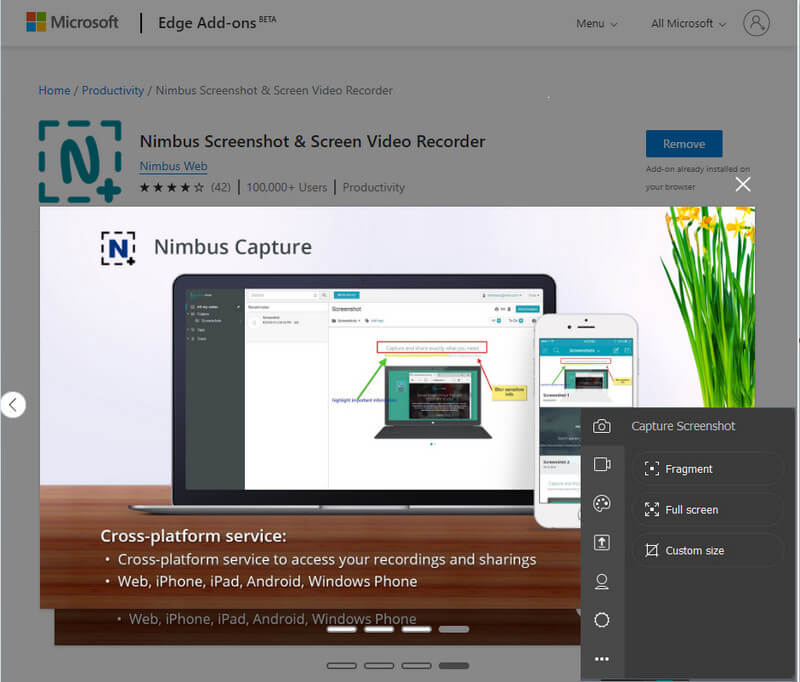Capture a Fragment screenshot
This screenshot has height=682, width=800.
[707, 469]
